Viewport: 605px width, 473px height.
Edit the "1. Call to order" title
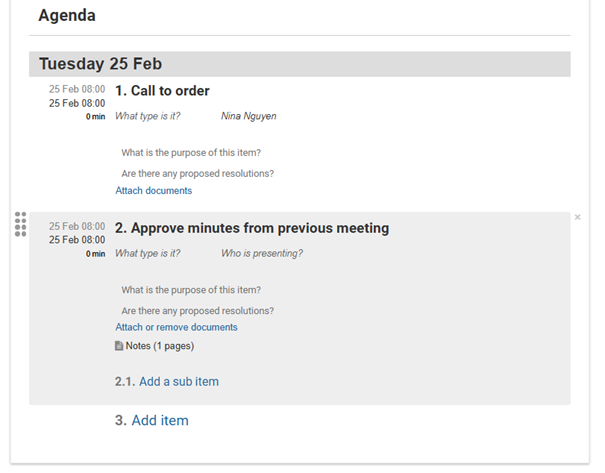pyautogui.click(x=162, y=91)
